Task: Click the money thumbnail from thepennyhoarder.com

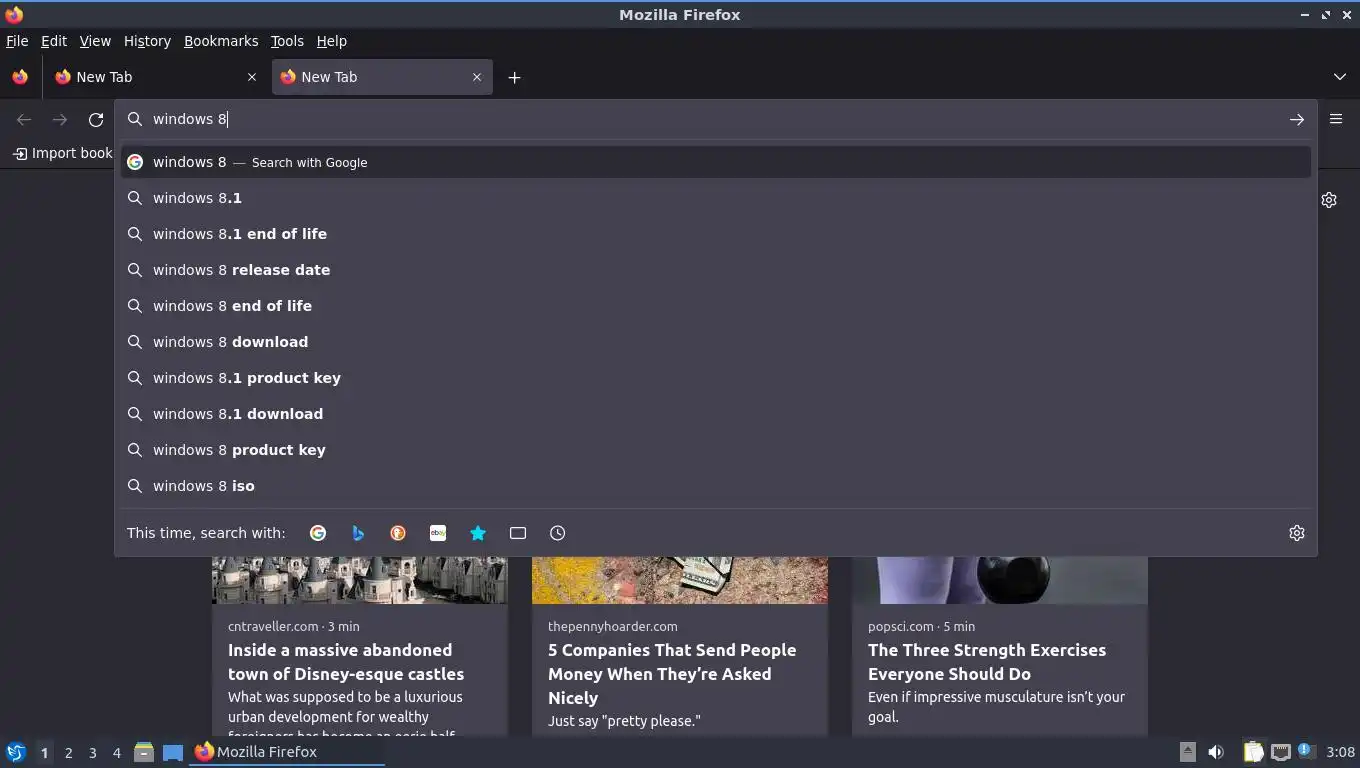Action: point(680,580)
